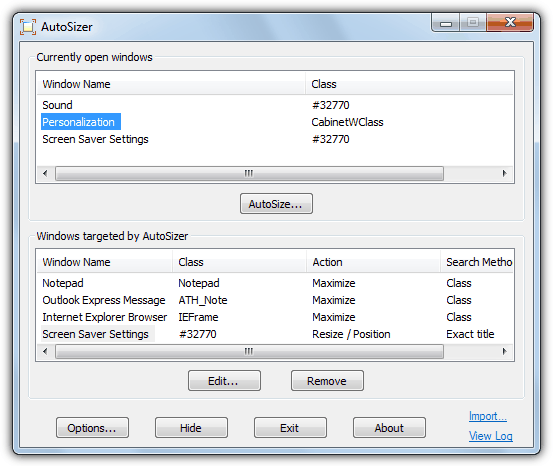Hide AutoSizer with the Hide button

(x=191, y=428)
